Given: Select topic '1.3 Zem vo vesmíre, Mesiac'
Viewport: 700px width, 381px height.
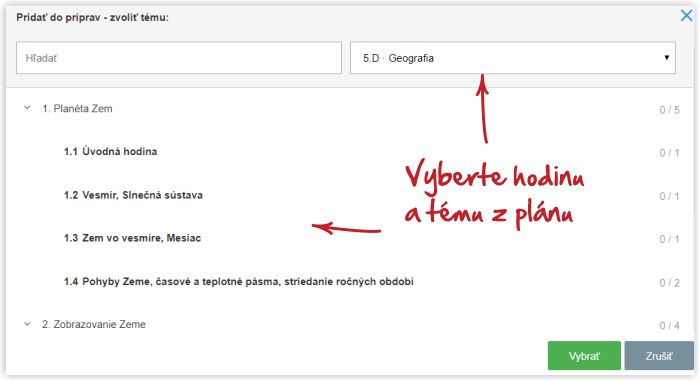Looking at the screenshot, I should (132, 238).
